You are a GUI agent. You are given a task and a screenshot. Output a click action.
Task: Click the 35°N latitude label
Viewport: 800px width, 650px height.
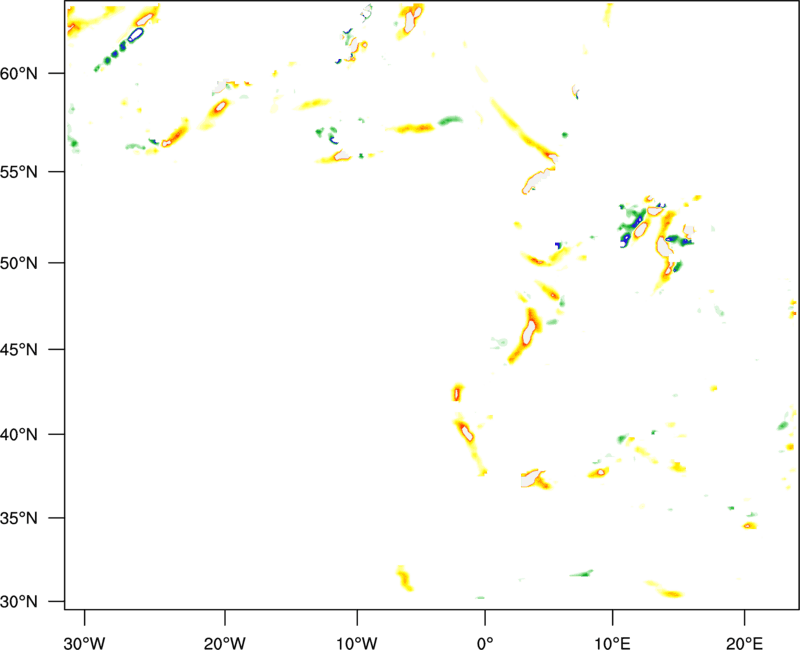[x=19, y=518]
